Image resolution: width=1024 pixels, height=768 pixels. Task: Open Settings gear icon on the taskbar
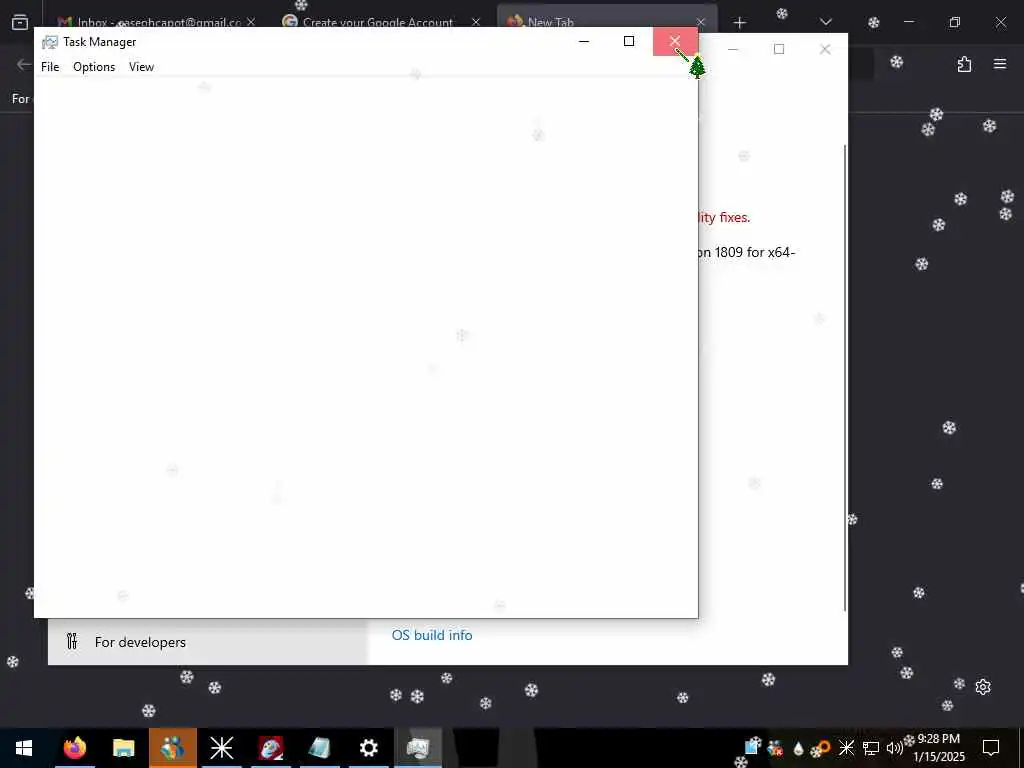click(x=368, y=748)
